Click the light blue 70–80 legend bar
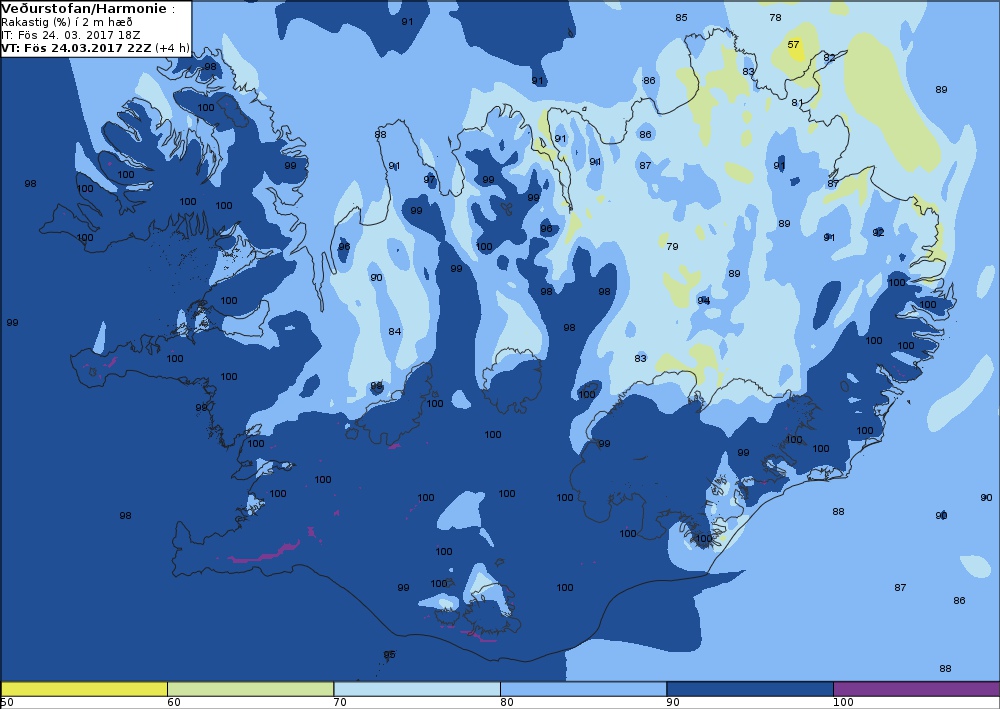 coord(416,689)
